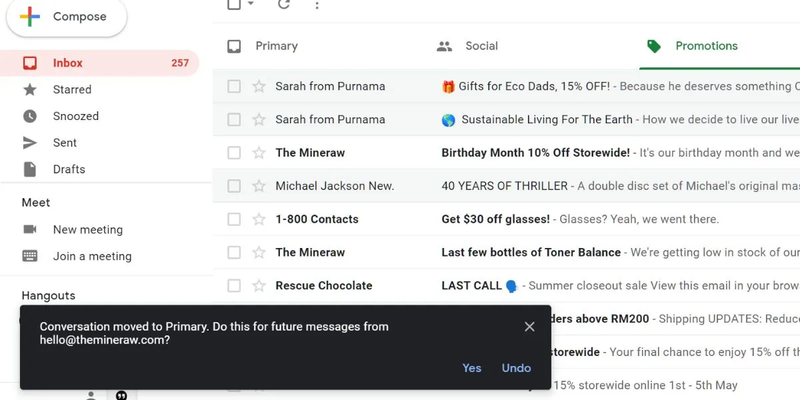Click the green Promotions tag icon
800x400 pixels.
pyautogui.click(x=654, y=46)
